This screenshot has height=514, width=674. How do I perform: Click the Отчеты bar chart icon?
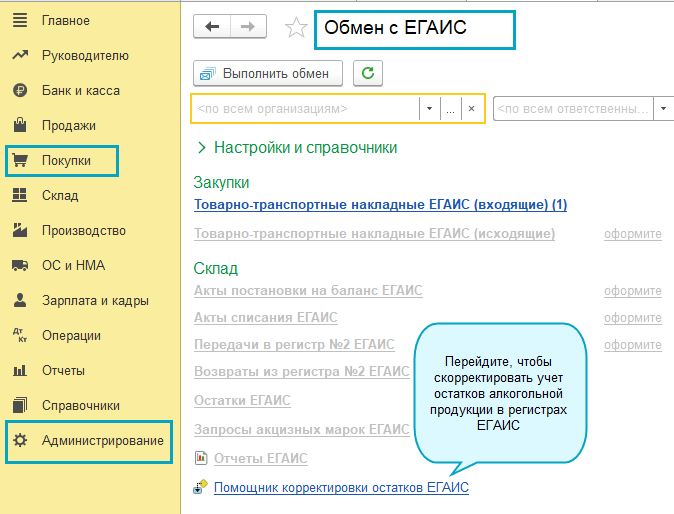(20, 370)
